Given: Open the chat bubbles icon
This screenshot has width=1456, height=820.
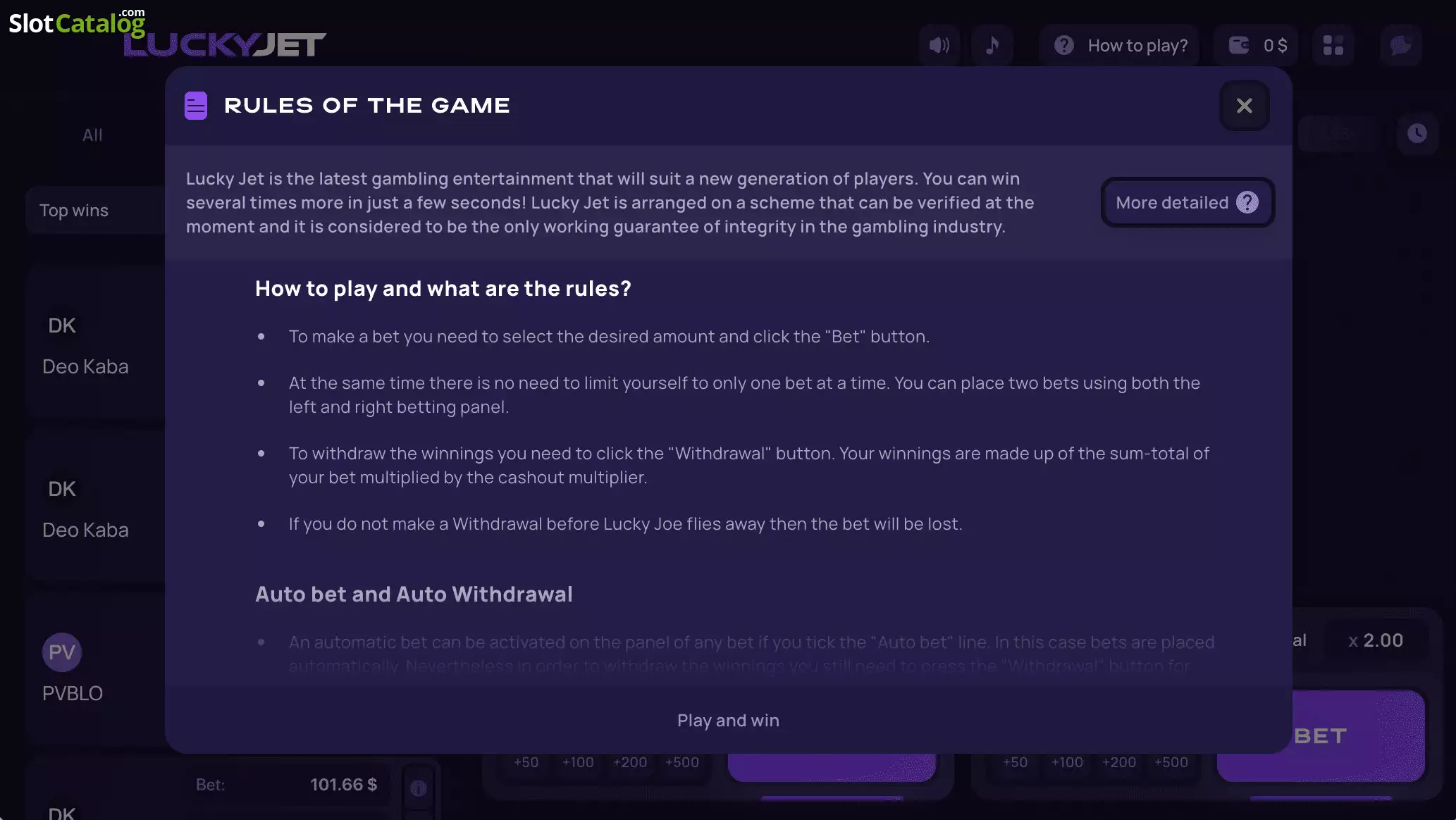Looking at the screenshot, I should pyautogui.click(x=1400, y=46).
